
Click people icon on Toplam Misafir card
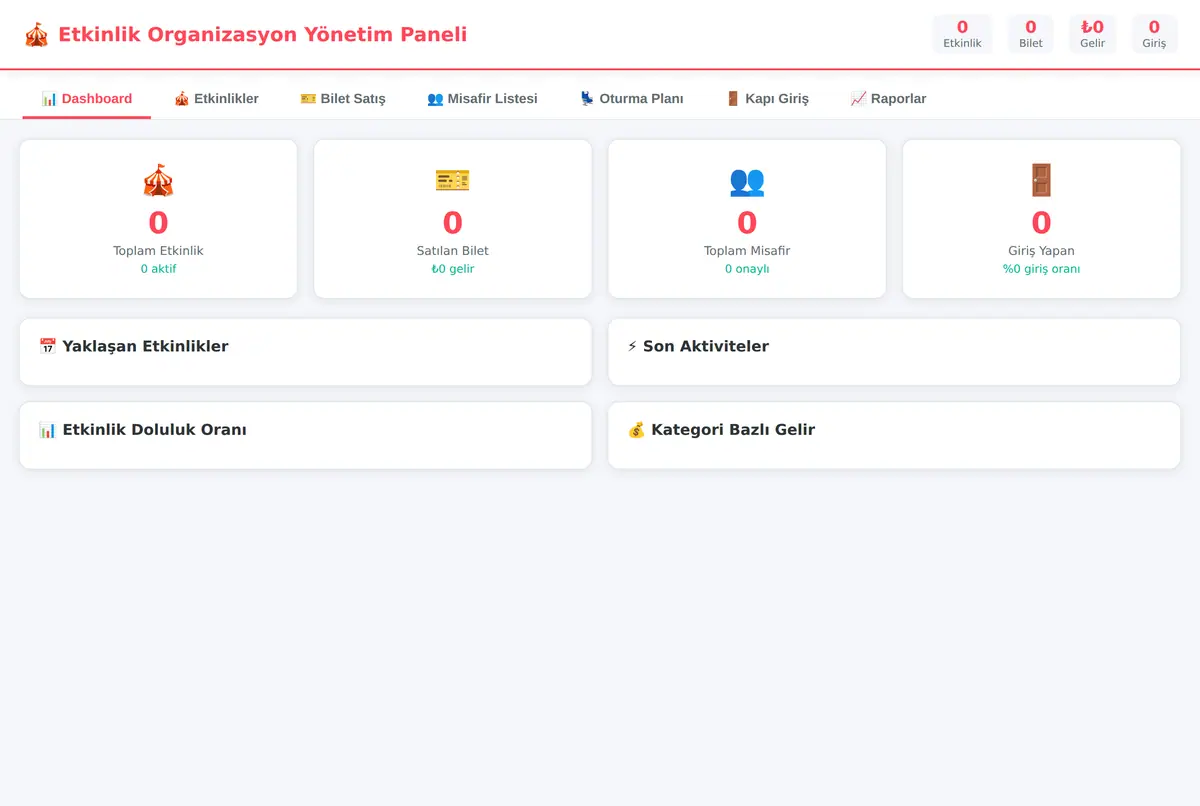[x=747, y=181]
